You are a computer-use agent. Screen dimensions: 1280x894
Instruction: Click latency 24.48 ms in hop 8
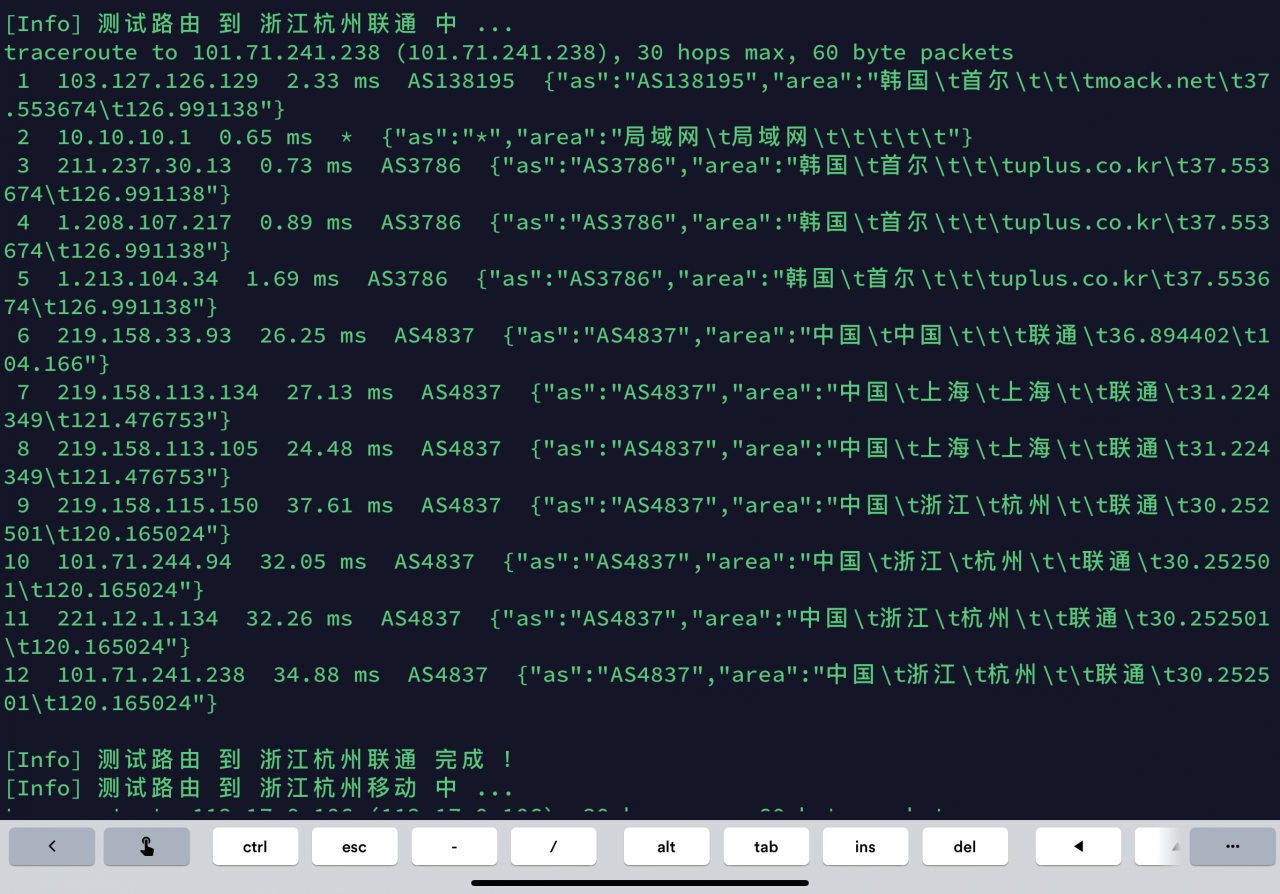pos(340,449)
